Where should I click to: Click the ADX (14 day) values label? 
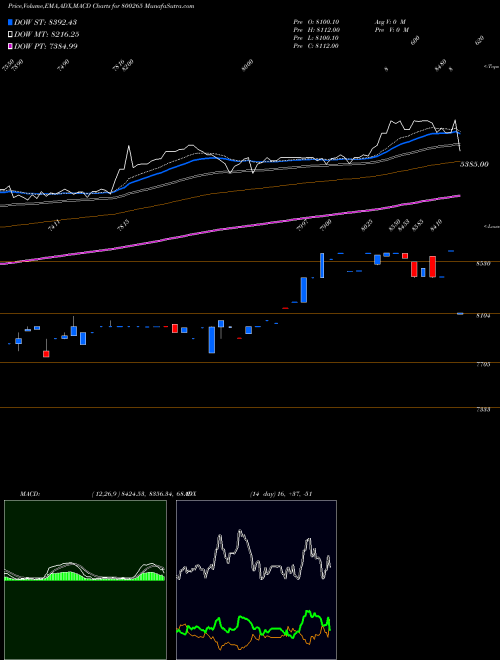[280, 493]
